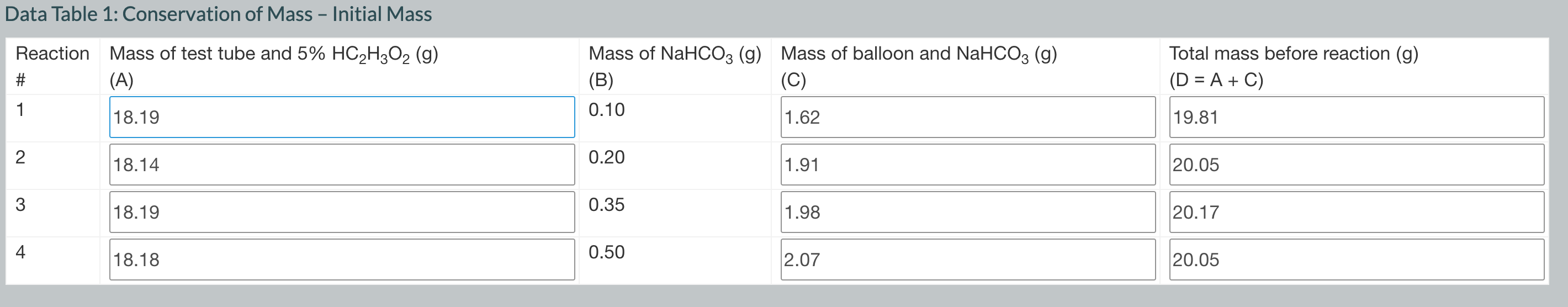1568x307 pixels.
Task: Focus Reaction 4 total mass field
Action: pos(1357,260)
